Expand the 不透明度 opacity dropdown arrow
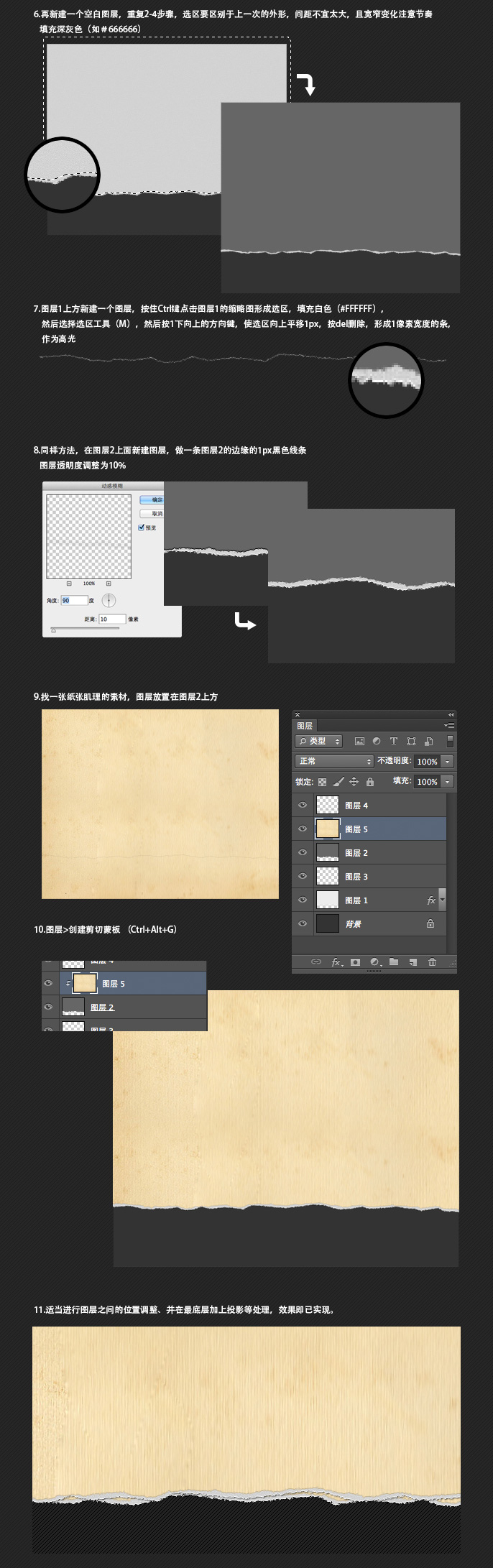 click(x=448, y=761)
